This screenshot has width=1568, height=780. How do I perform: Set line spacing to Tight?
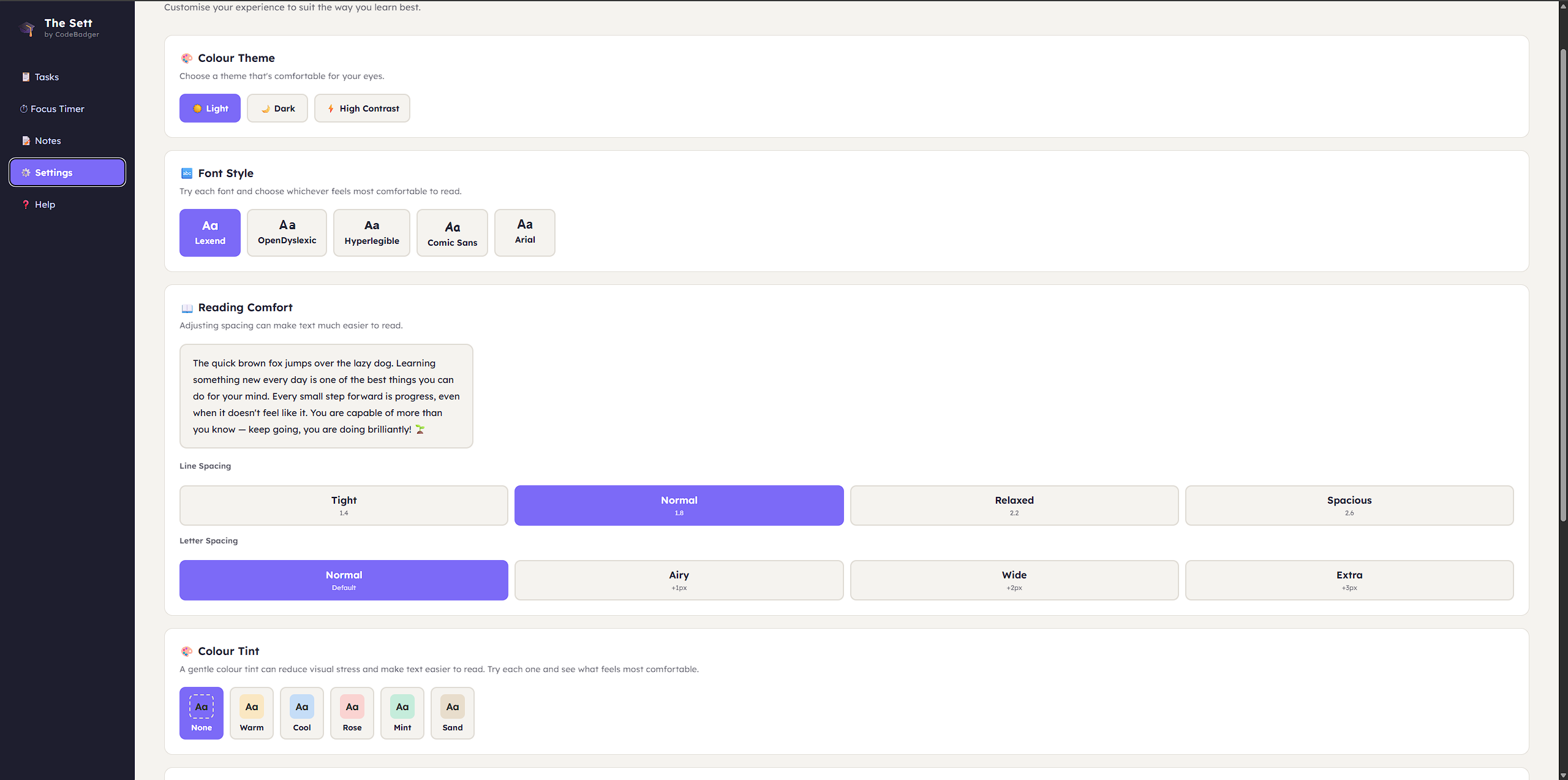tap(344, 505)
